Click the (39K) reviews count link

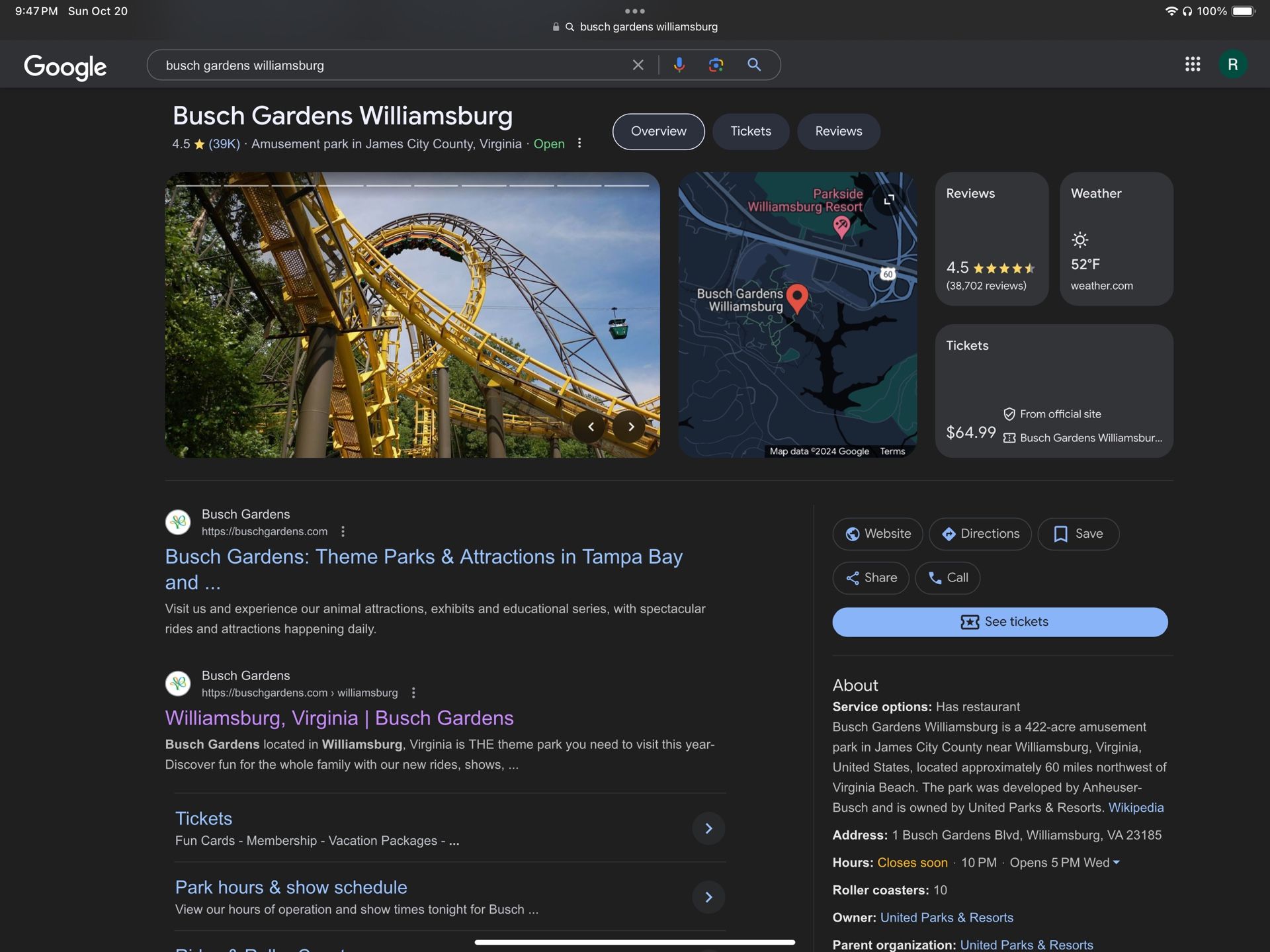[224, 144]
